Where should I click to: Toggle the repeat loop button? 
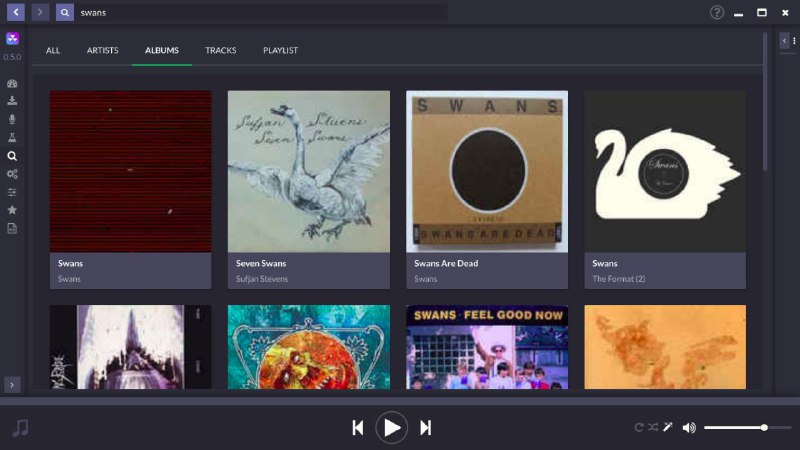tap(639, 428)
